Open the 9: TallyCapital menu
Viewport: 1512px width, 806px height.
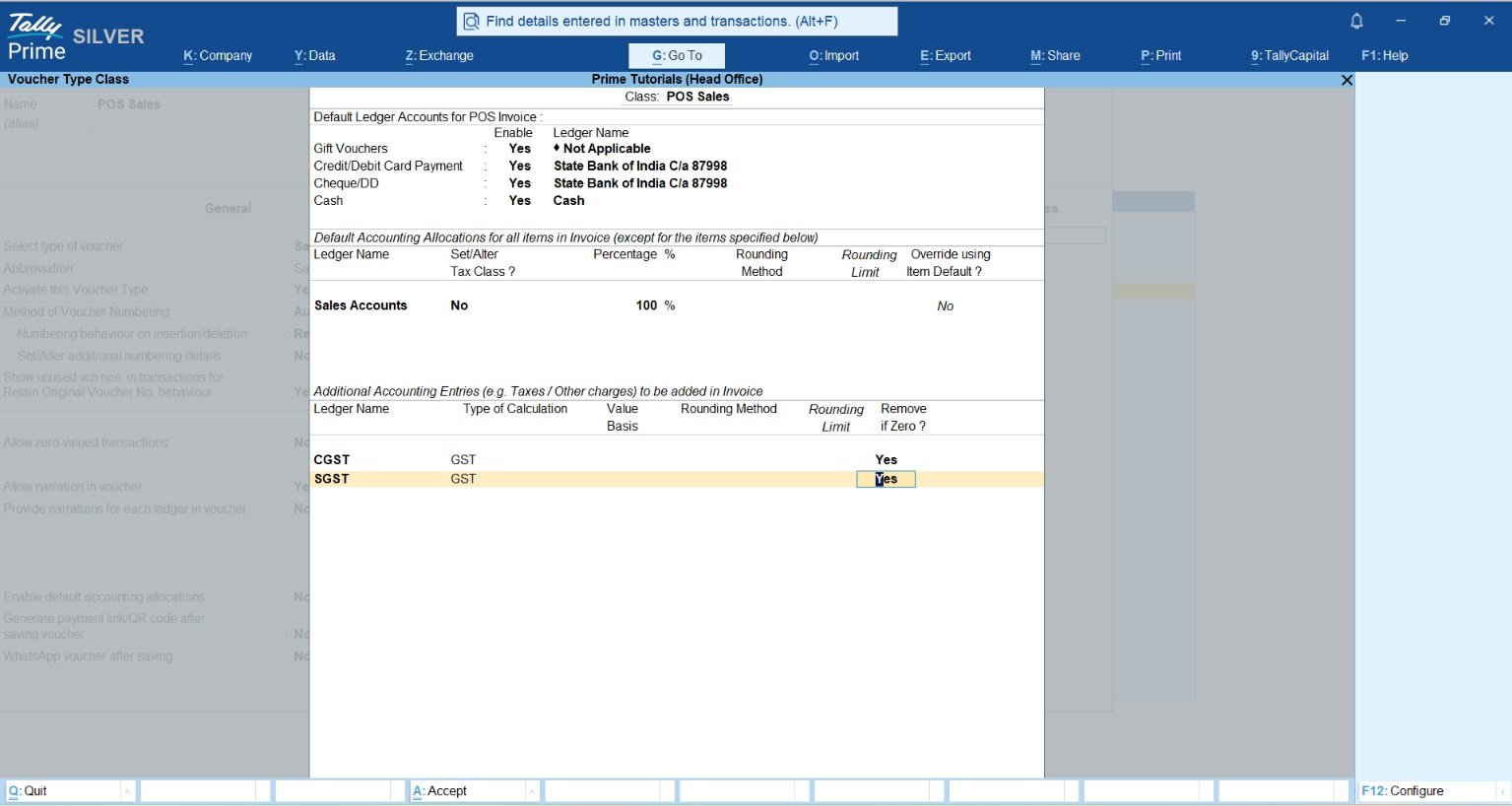point(1290,56)
